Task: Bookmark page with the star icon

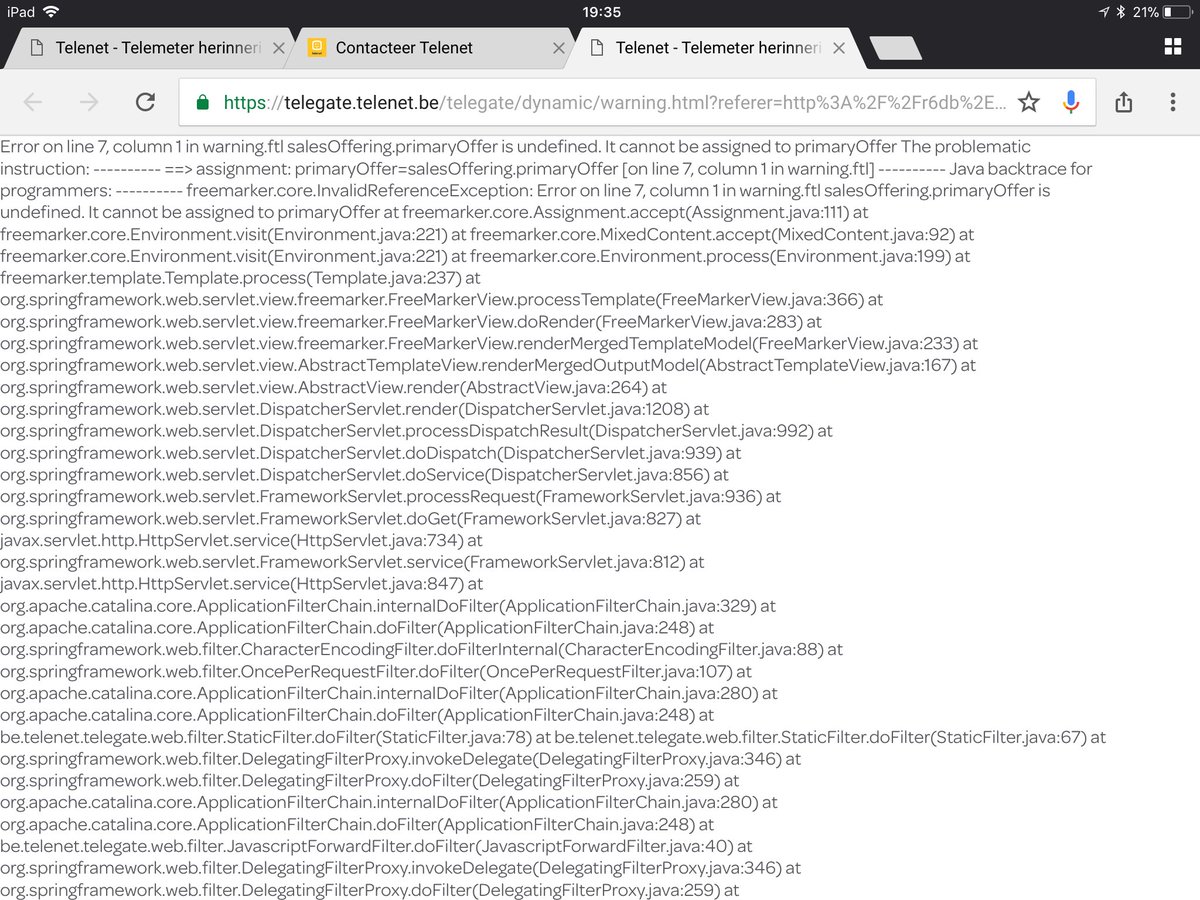Action: [1029, 102]
